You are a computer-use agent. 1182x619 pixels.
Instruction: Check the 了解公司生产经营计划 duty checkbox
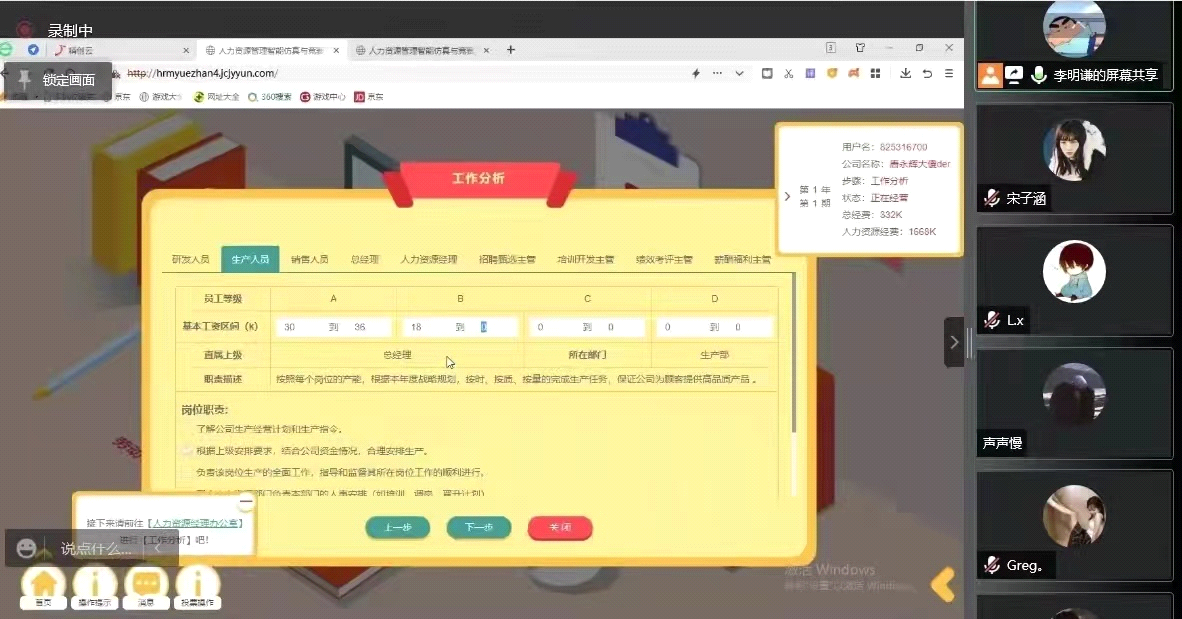click(x=187, y=429)
